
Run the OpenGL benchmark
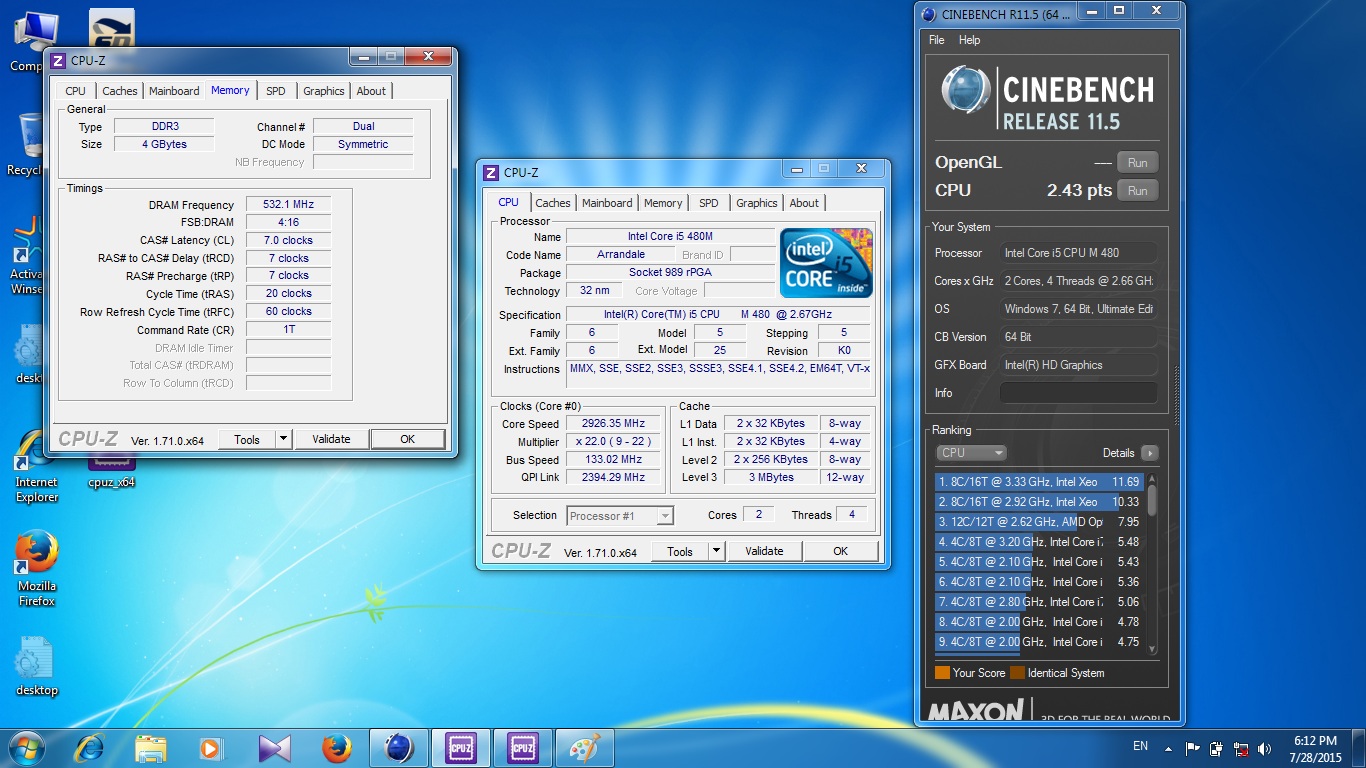(x=1137, y=162)
